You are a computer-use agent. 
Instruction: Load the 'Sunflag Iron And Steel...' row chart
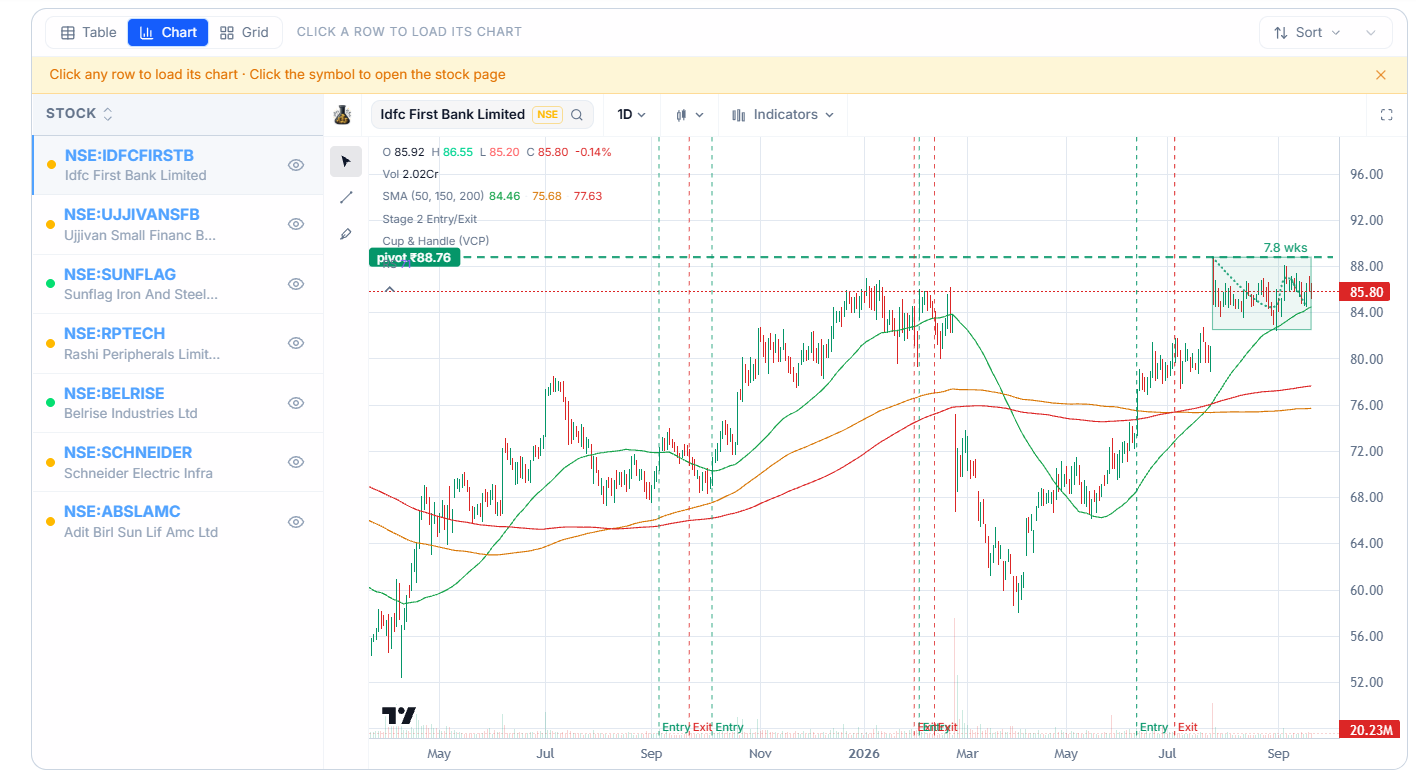coord(177,284)
